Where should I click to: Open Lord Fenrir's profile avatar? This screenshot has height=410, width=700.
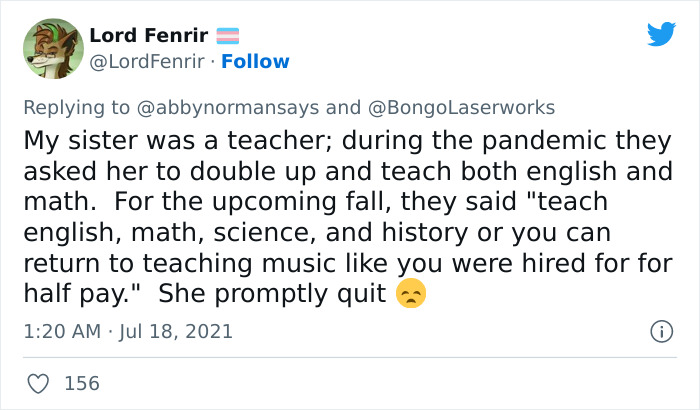pyautogui.click(x=52, y=48)
